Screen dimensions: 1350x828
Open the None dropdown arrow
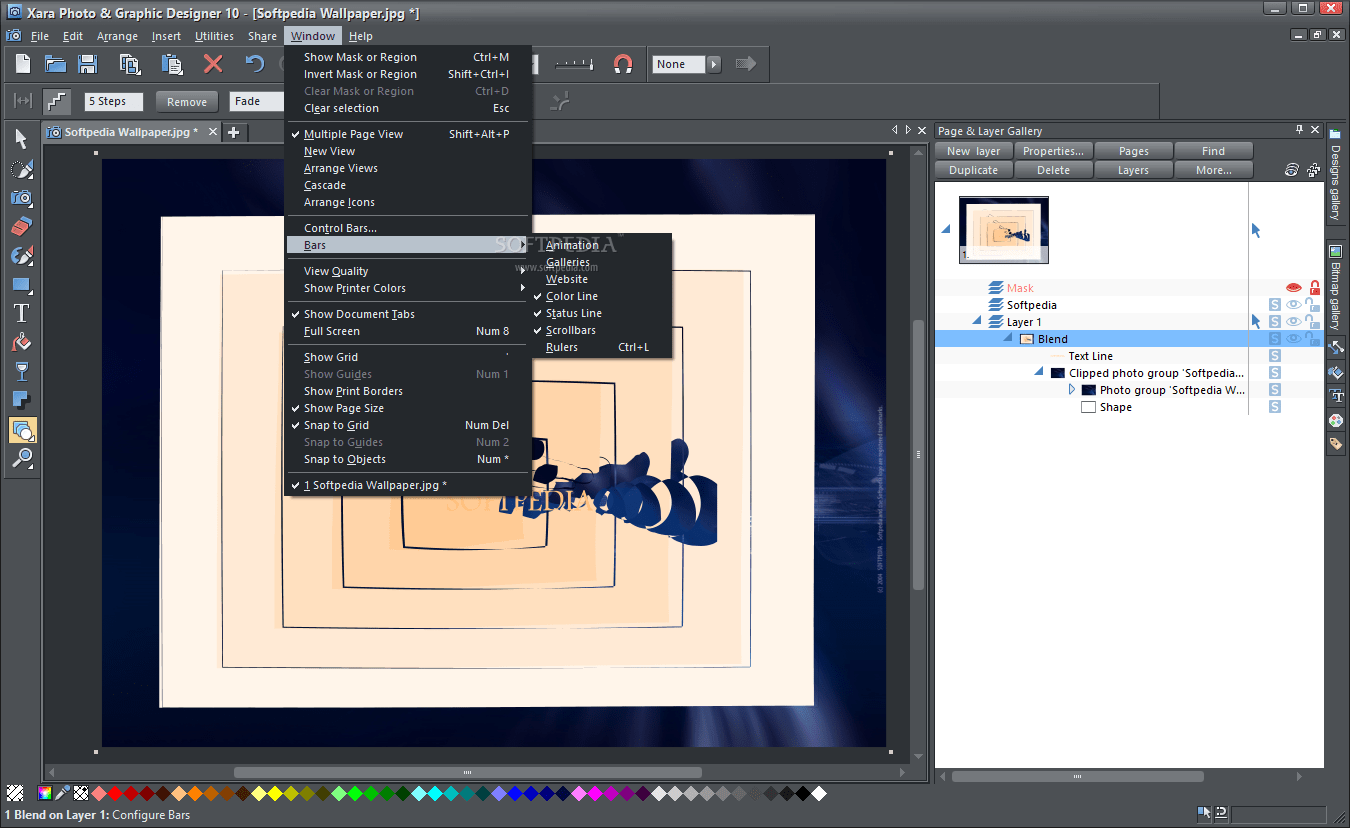point(714,64)
